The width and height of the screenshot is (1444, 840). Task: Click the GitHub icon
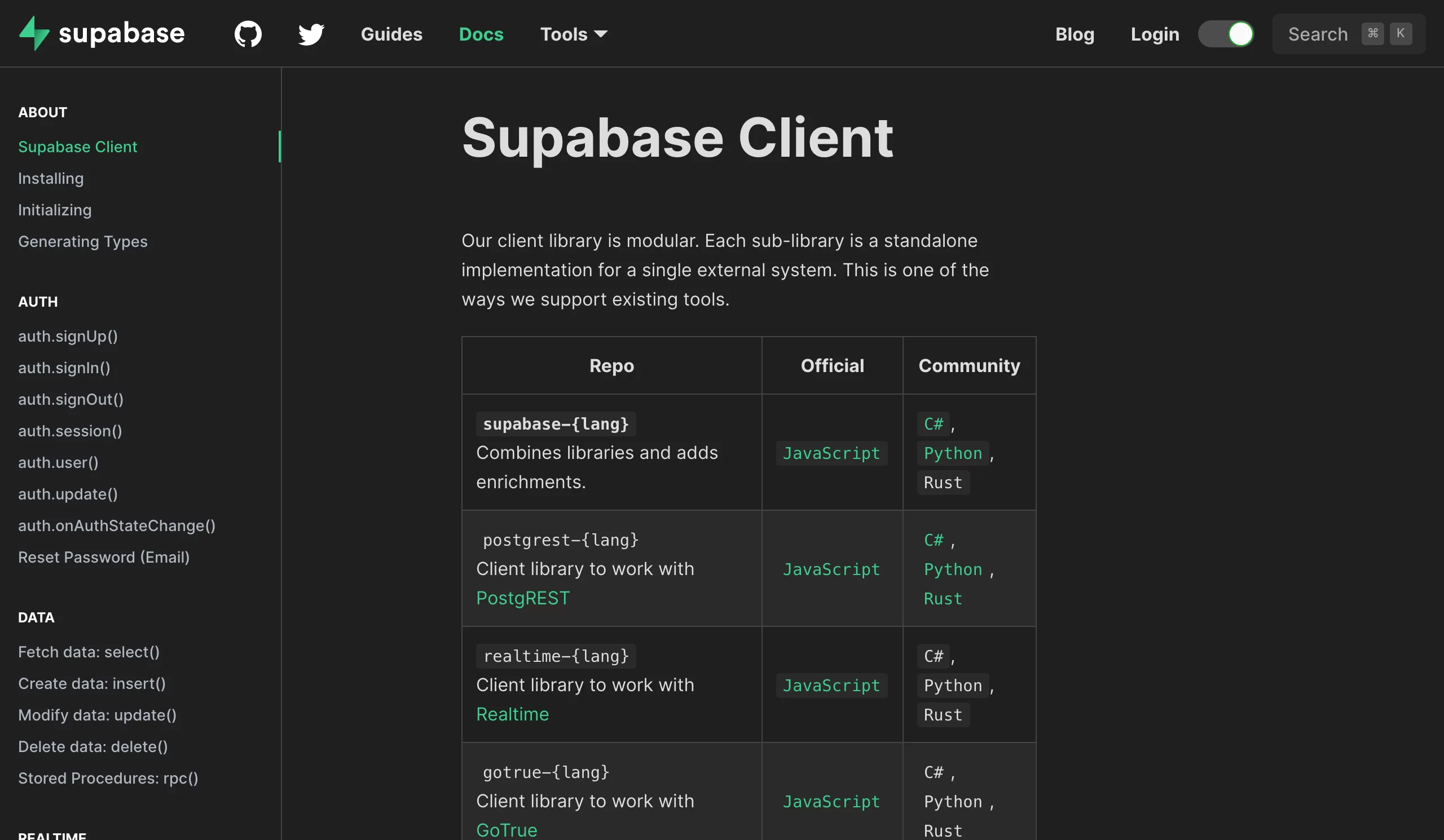click(x=248, y=33)
